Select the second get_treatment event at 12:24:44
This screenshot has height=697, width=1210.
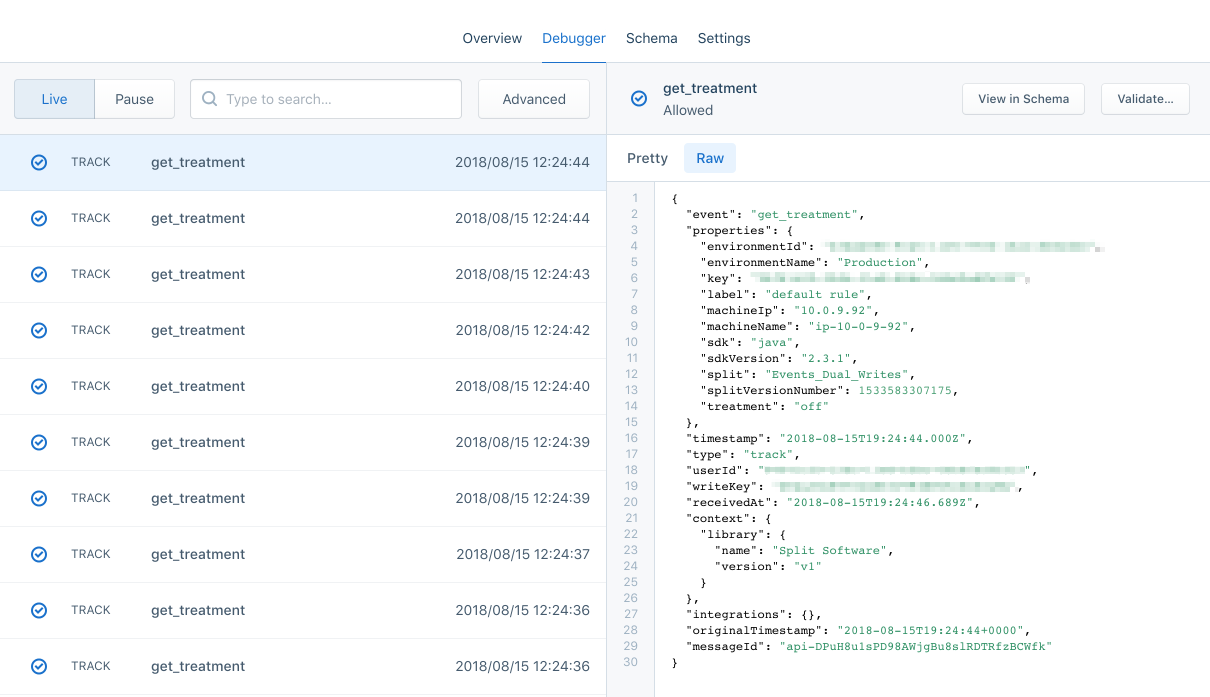tap(300, 217)
